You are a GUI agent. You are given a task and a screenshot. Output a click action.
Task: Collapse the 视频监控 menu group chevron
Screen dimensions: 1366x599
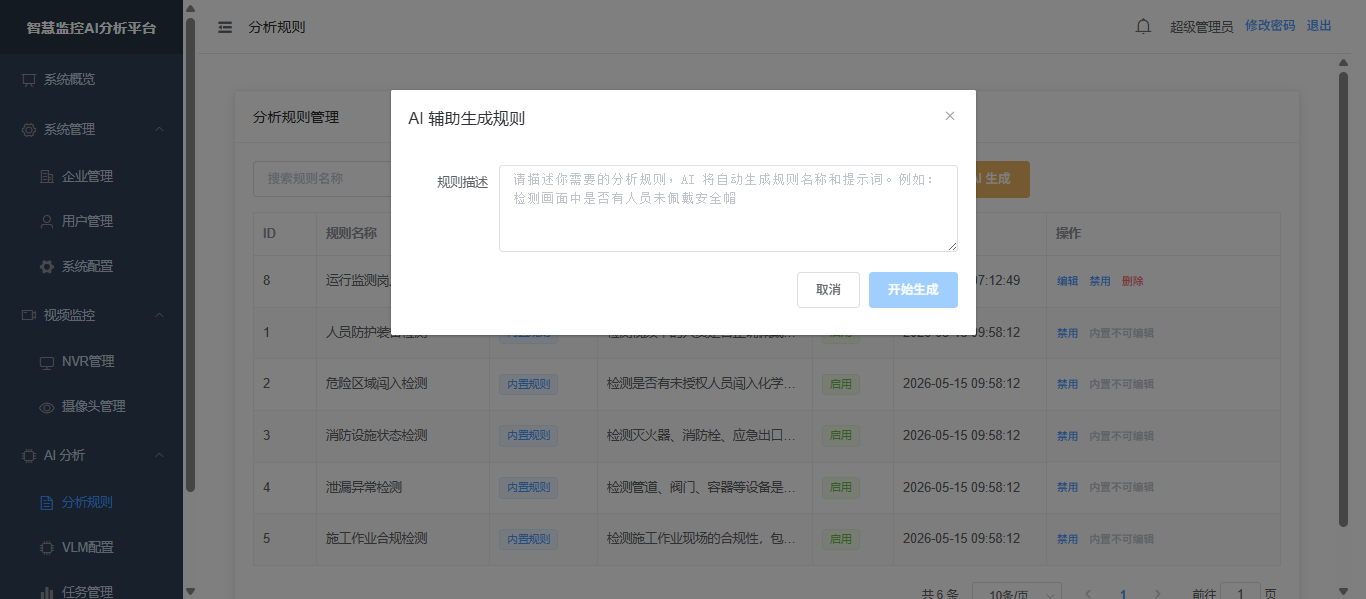click(x=160, y=315)
